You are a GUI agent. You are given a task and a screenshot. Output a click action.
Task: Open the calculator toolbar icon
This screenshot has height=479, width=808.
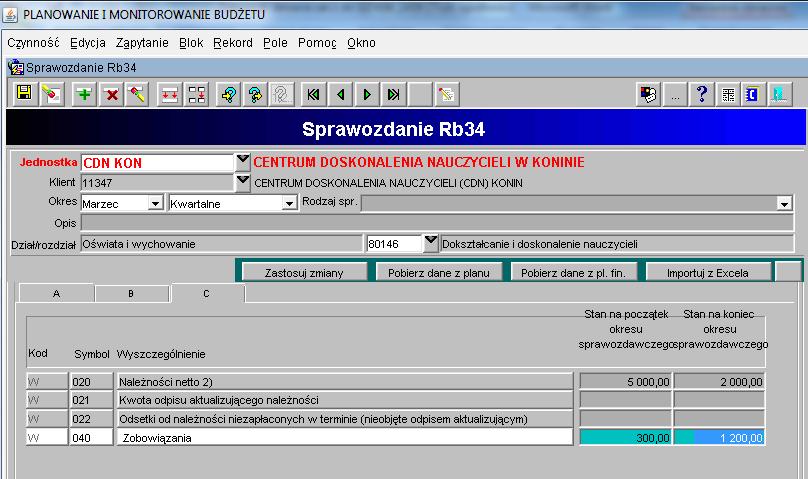(728, 94)
